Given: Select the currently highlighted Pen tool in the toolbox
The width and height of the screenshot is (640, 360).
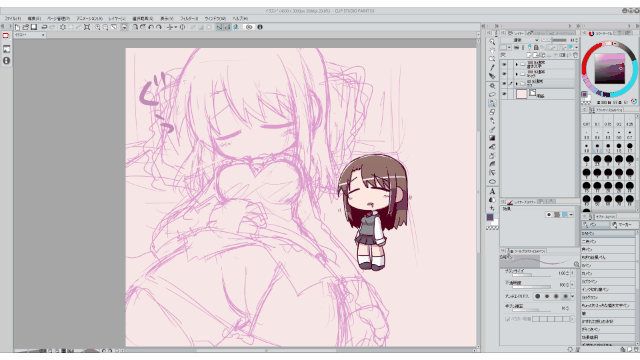Looking at the screenshot, I should coord(492,103).
